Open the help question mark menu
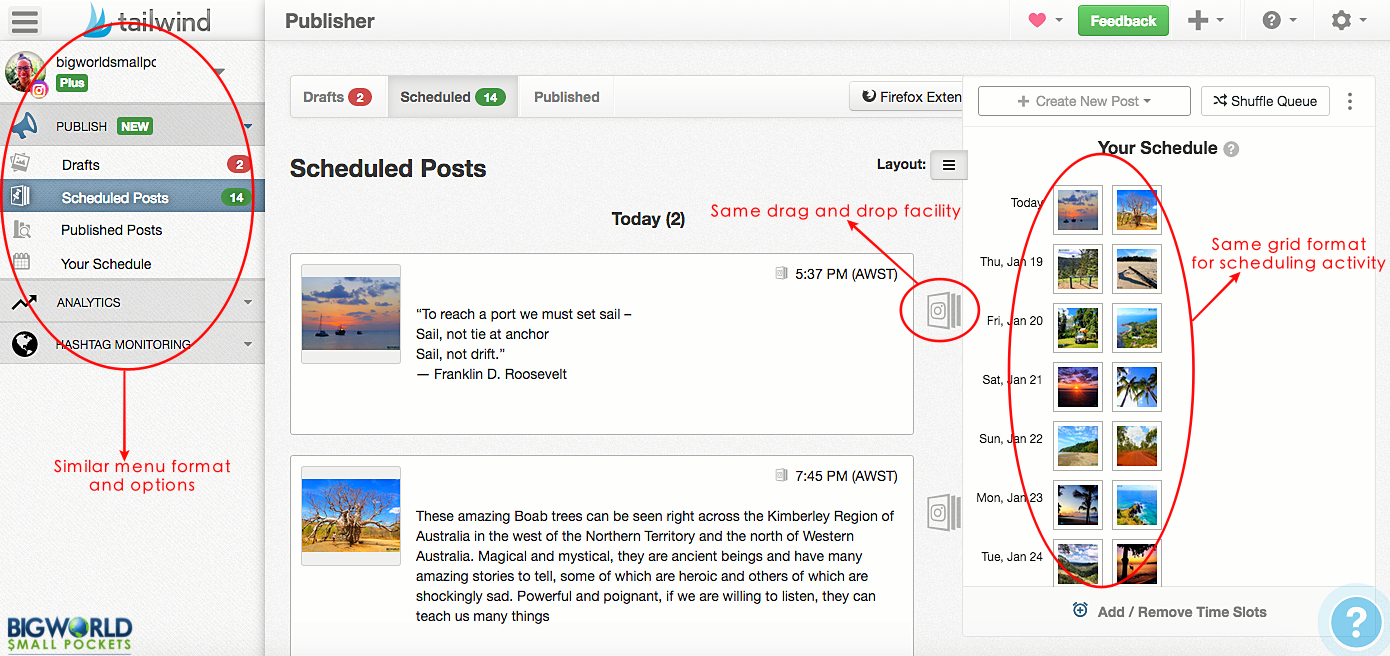 (x=1272, y=20)
